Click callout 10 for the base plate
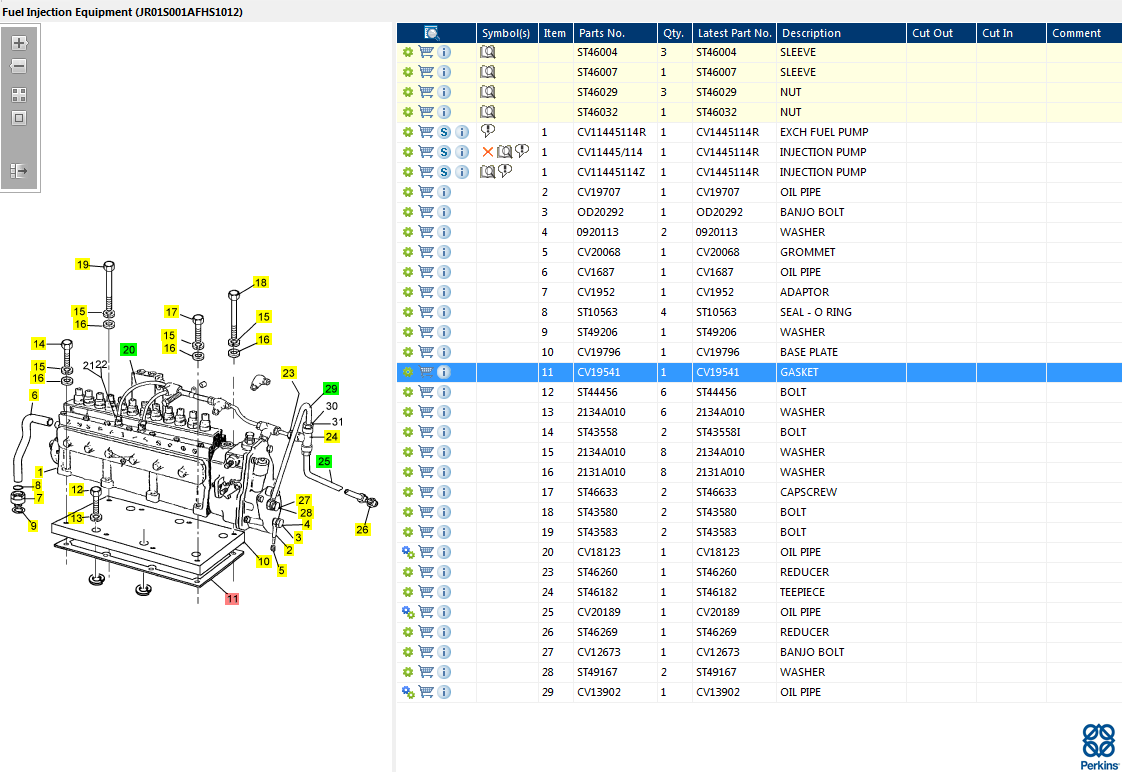This screenshot has width=1122, height=772. (x=264, y=562)
